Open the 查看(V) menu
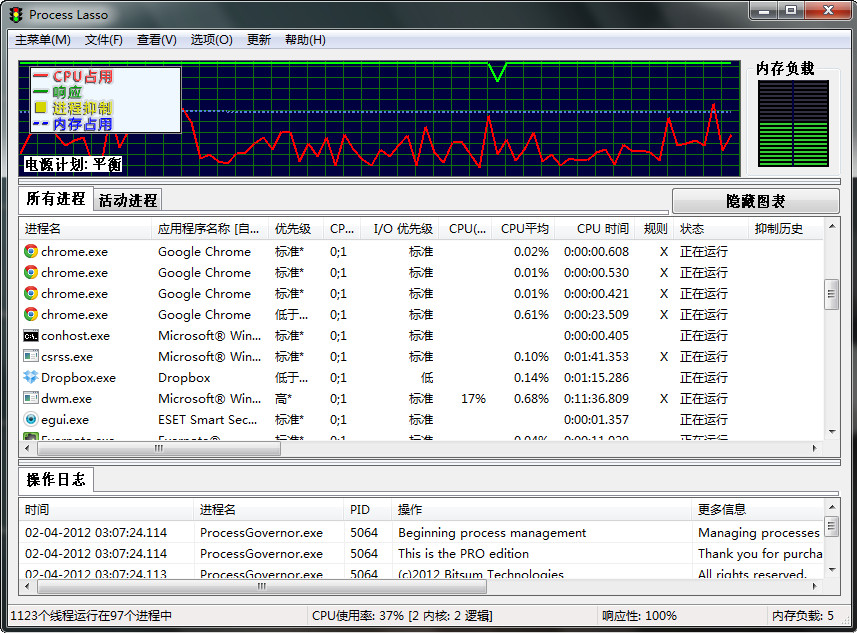This screenshot has width=857, height=633. pos(156,40)
